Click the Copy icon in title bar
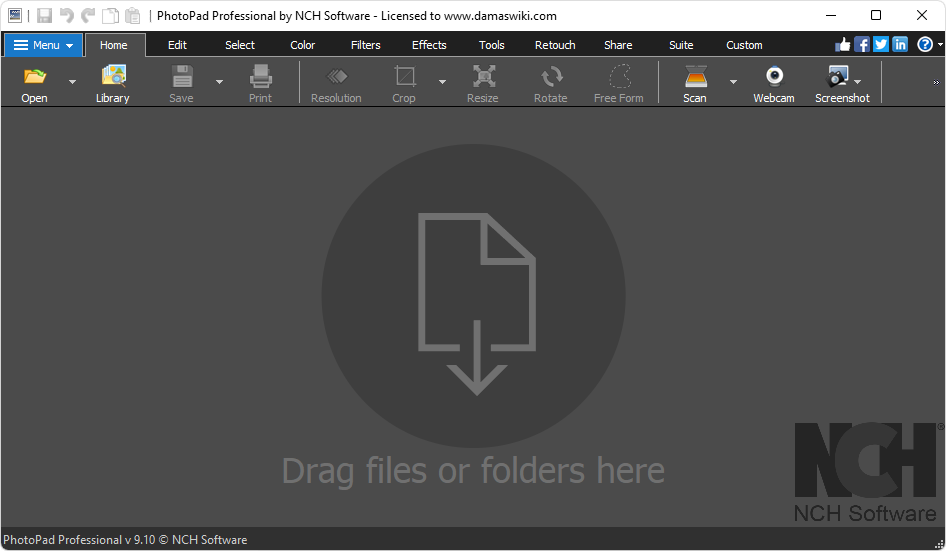Viewport: 946px width, 551px height. pyautogui.click(x=110, y=16)
